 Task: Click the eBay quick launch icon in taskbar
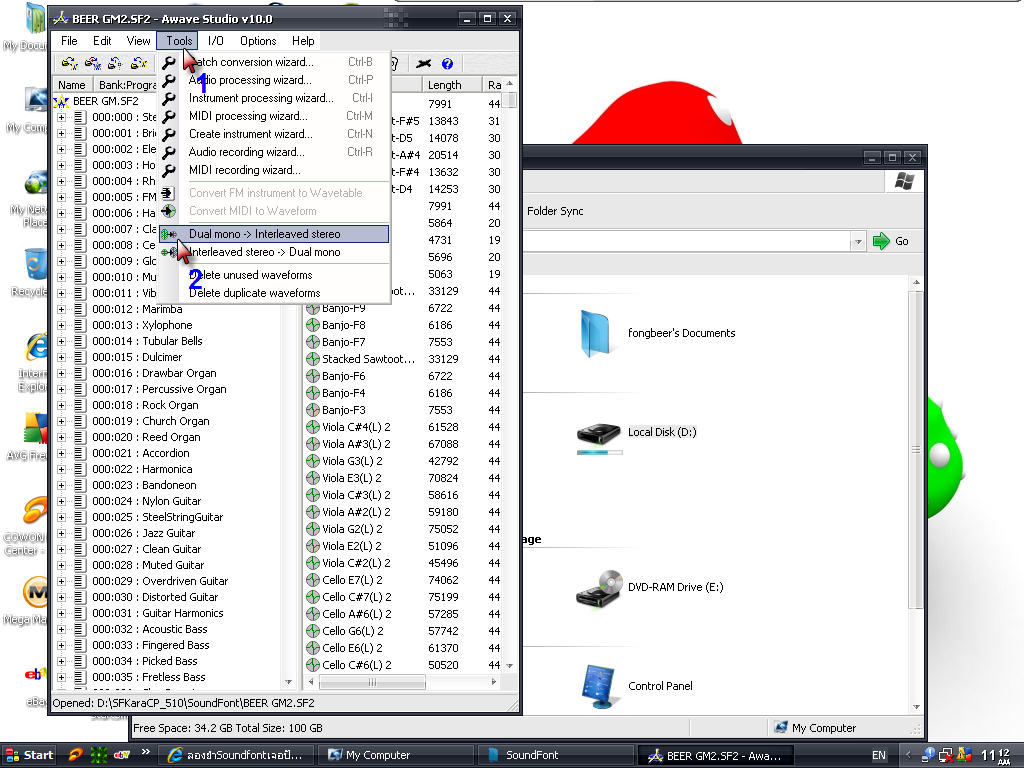[x=121, y=755]
